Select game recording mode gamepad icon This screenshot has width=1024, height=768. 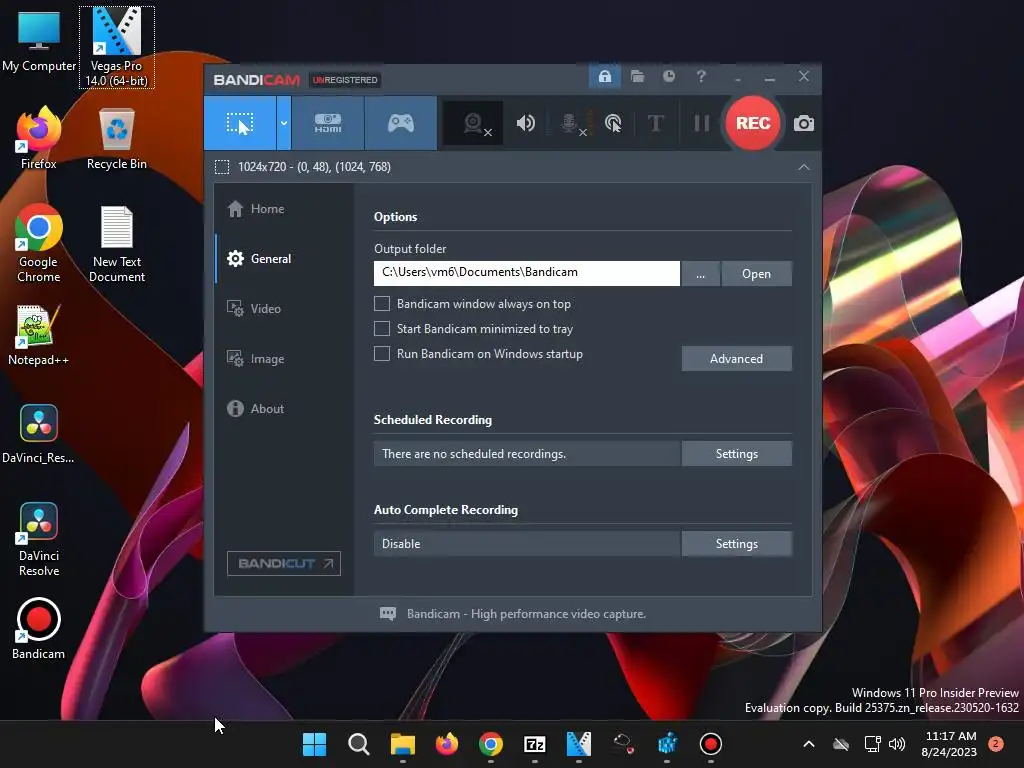click(x=400, y=123)
